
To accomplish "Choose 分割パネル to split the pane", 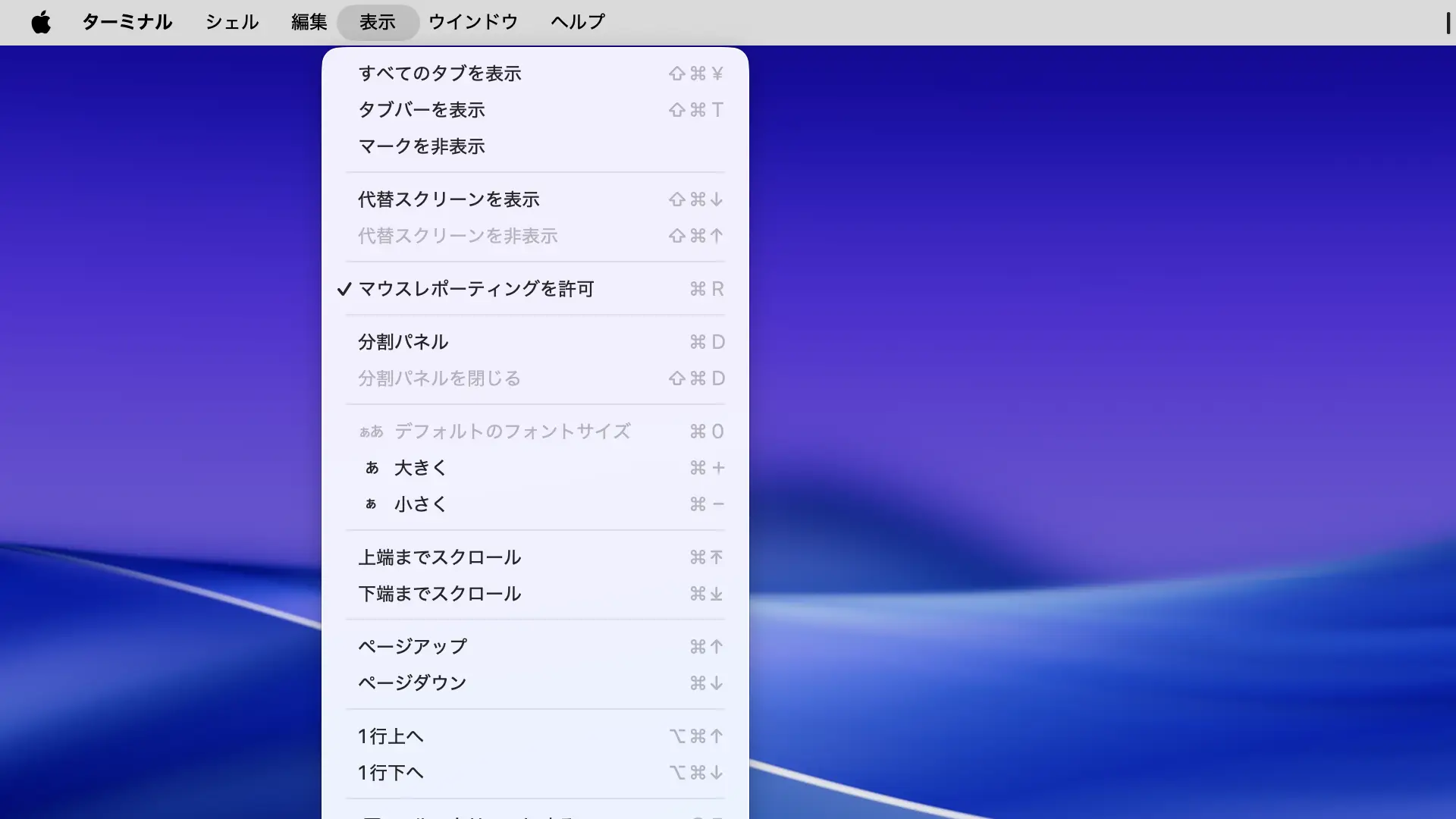I will click(403, 342).
